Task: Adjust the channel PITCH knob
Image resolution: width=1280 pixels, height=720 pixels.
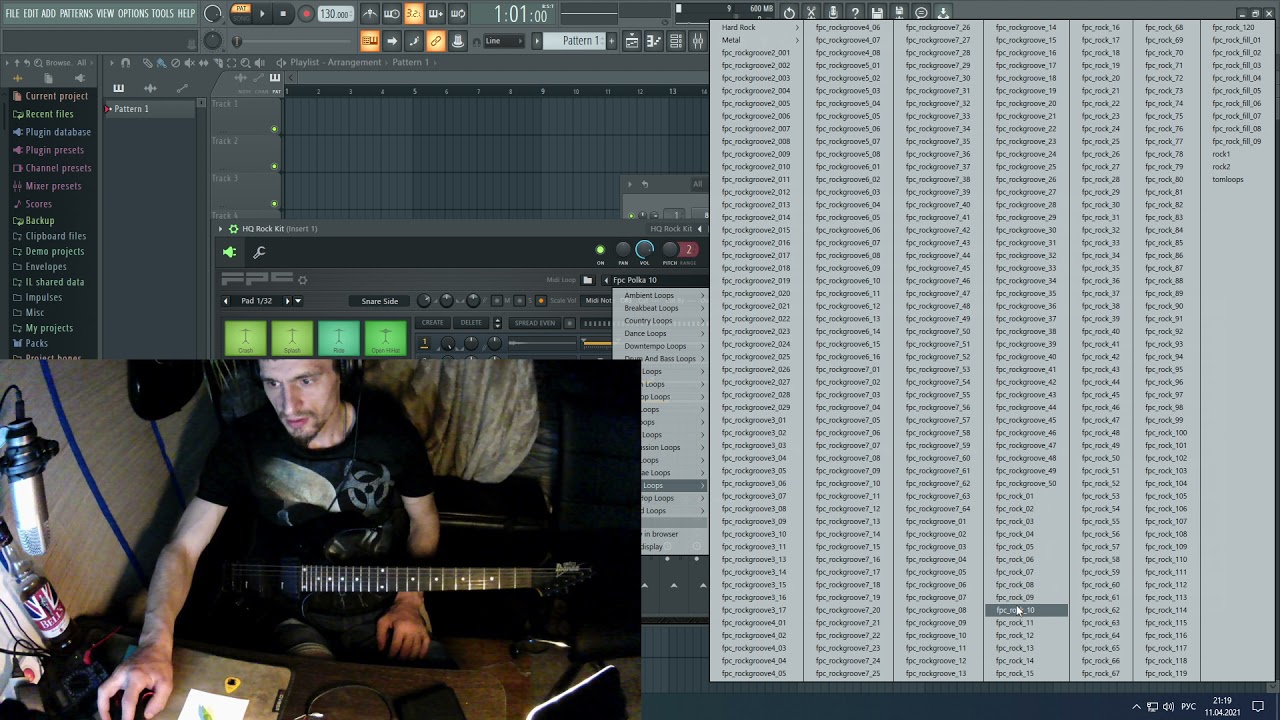Action: click(670, 250)
